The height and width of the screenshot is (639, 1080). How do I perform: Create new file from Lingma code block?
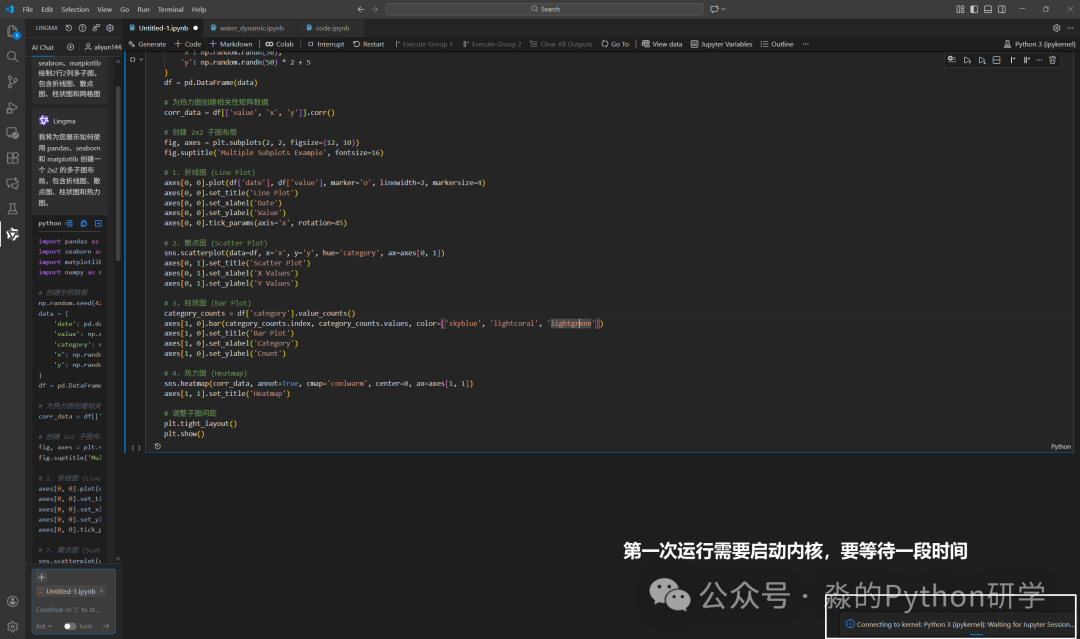pyautogui.click(x=98, y=223)
